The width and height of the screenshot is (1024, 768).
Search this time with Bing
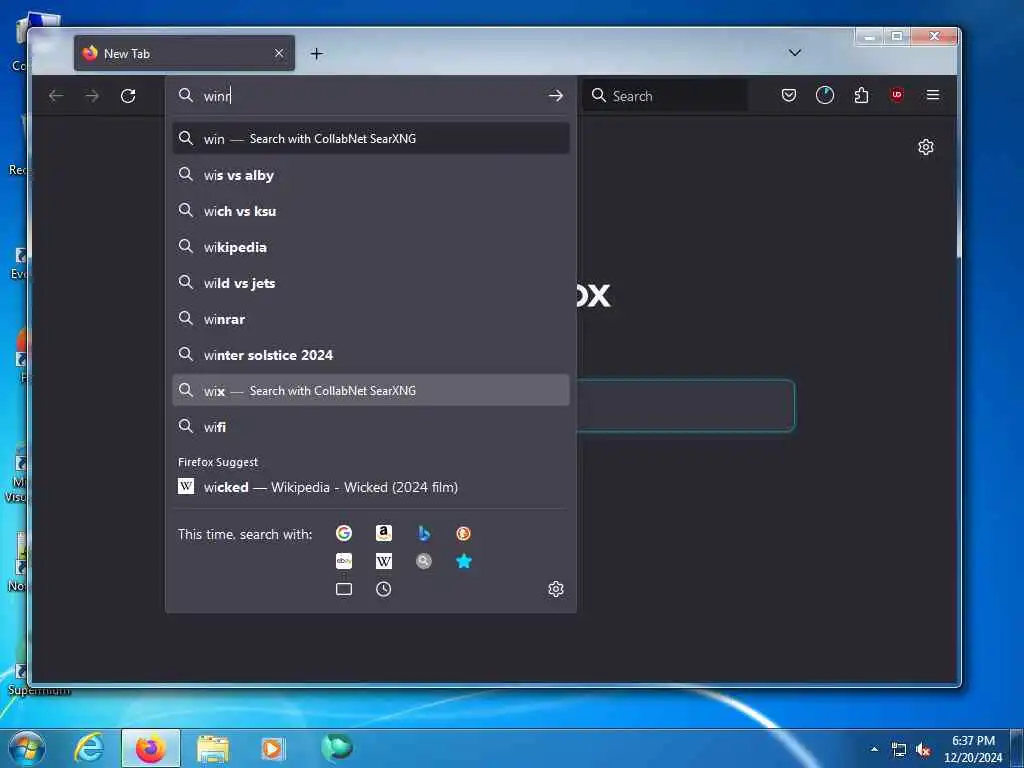coord(424,534)
